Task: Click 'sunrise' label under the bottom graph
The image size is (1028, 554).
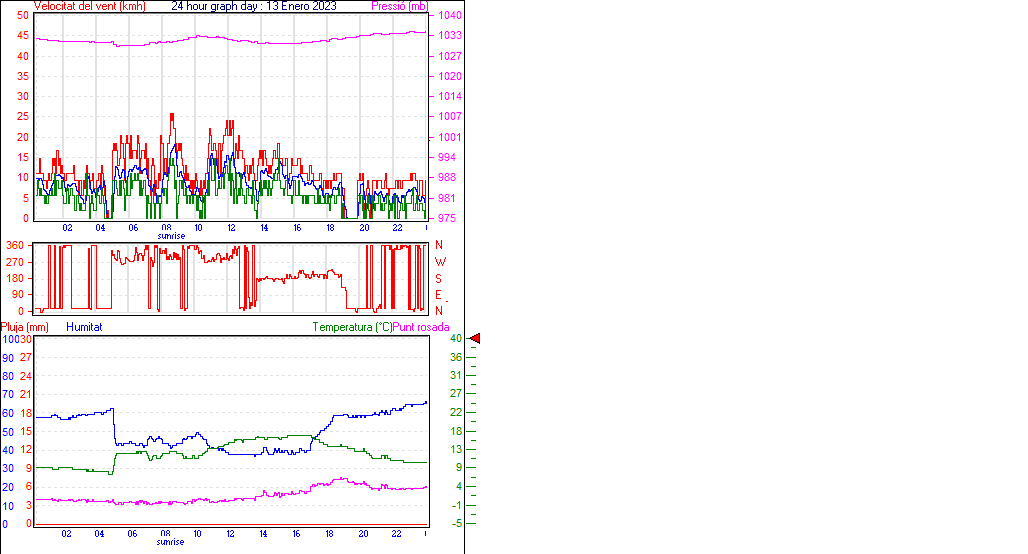Action: [x=170, y=542]
